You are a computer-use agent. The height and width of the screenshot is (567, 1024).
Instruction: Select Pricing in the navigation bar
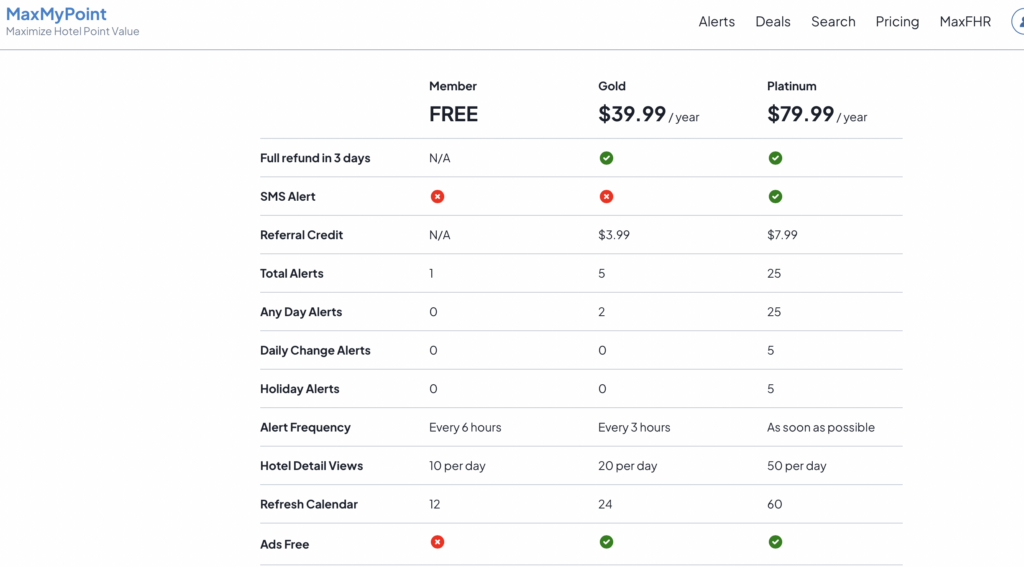(897, 22)
